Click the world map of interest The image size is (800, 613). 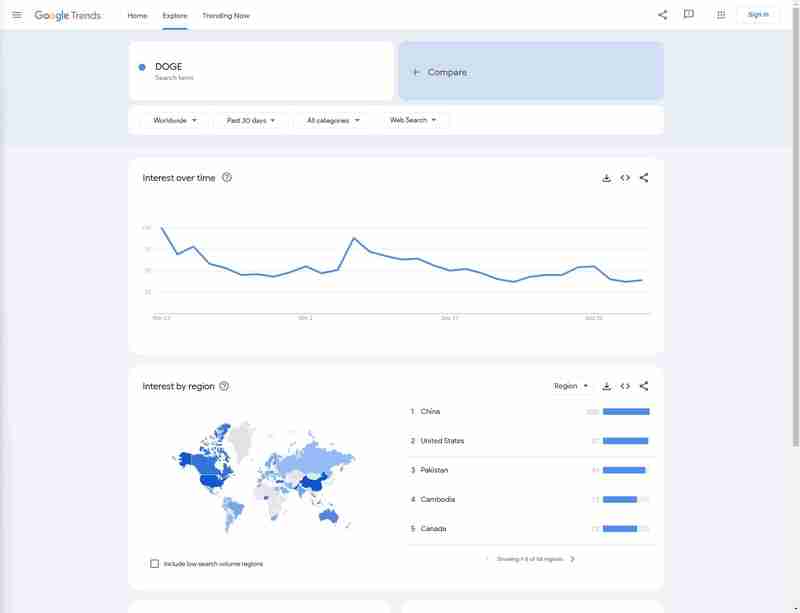264,477
